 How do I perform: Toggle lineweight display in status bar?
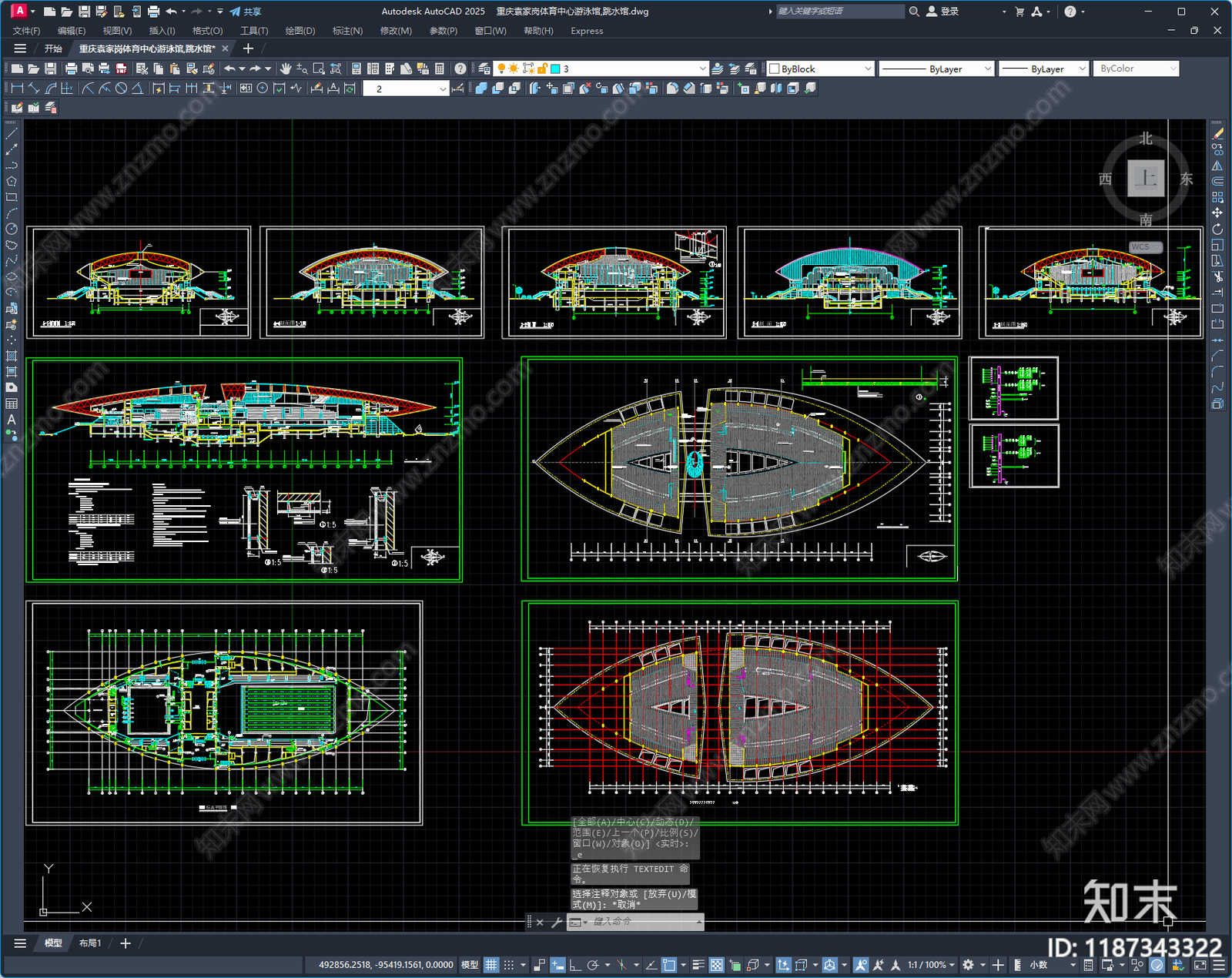tap(698, 965)
